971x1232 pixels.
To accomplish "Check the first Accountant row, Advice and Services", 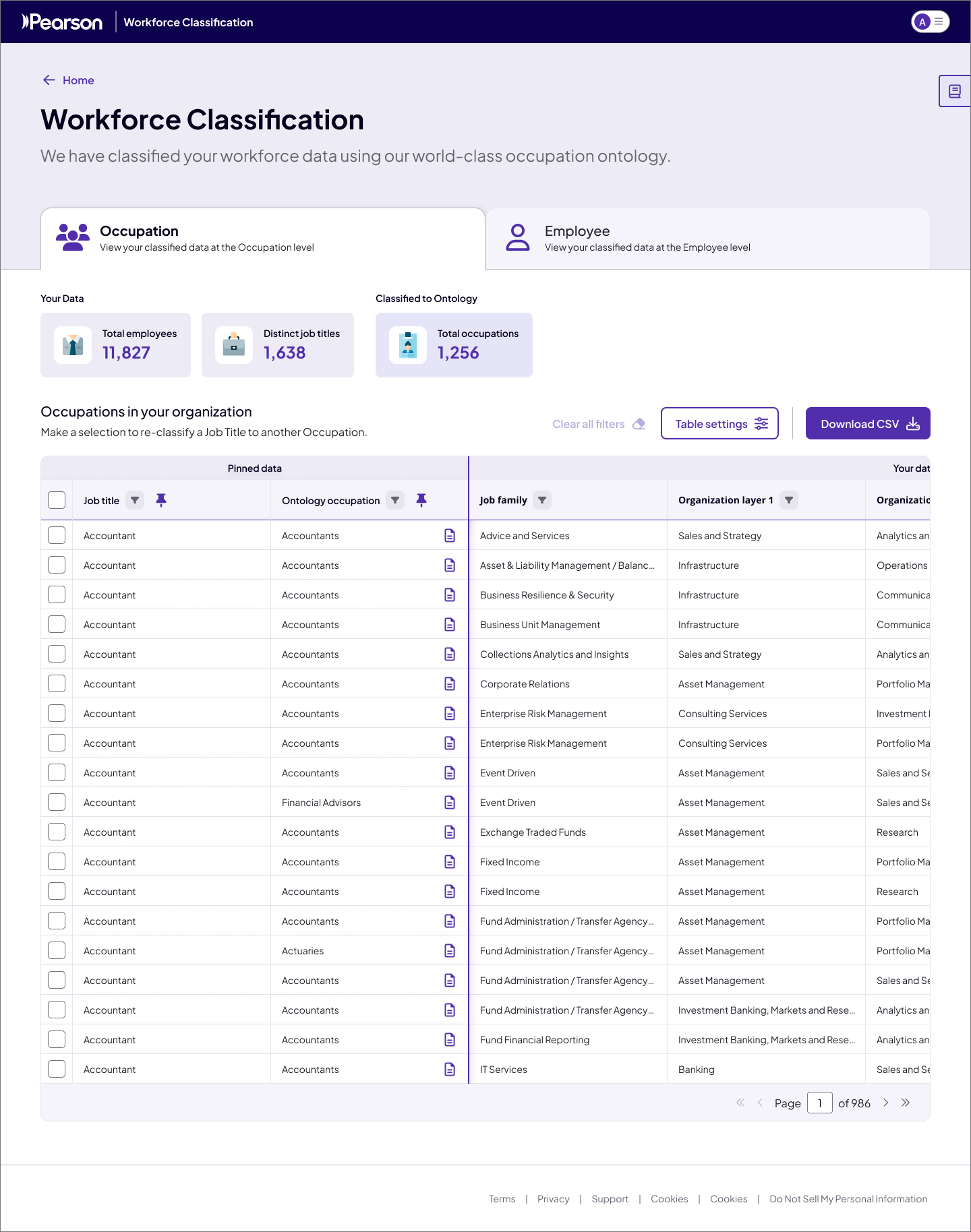I will (57, 535).
